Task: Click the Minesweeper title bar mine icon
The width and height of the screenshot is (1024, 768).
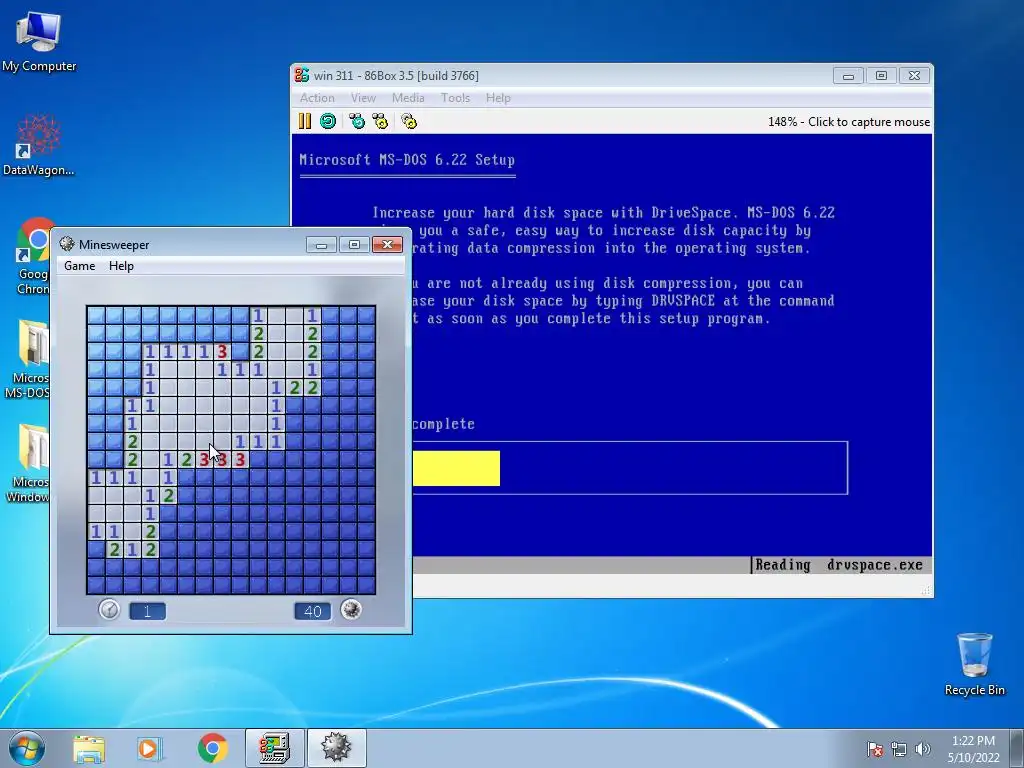Action: click(x=67, y=244)
